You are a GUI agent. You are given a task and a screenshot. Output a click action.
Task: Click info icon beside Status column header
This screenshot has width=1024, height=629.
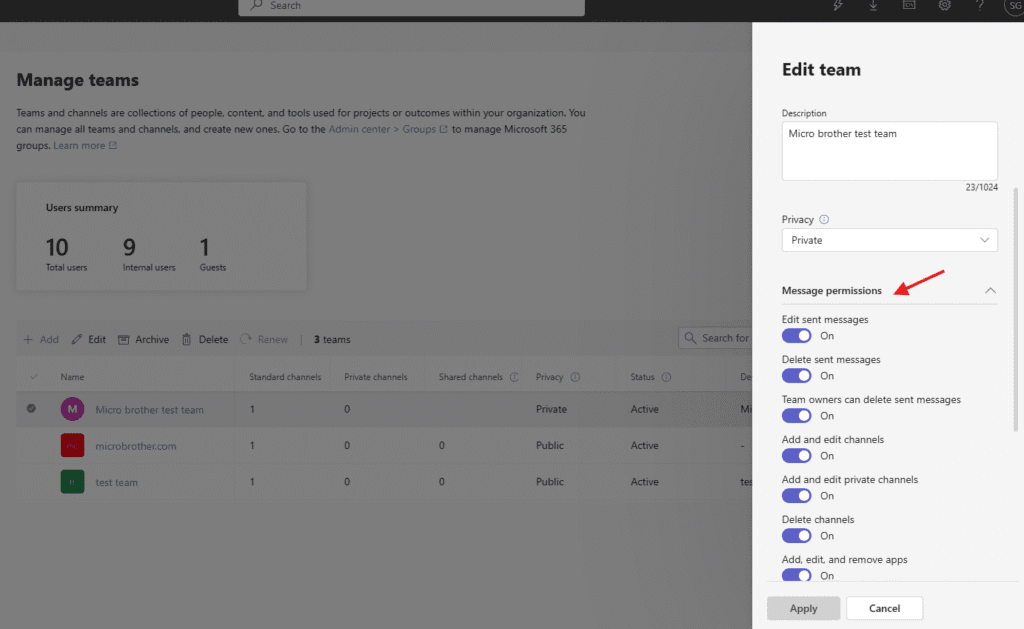(666, 378)
